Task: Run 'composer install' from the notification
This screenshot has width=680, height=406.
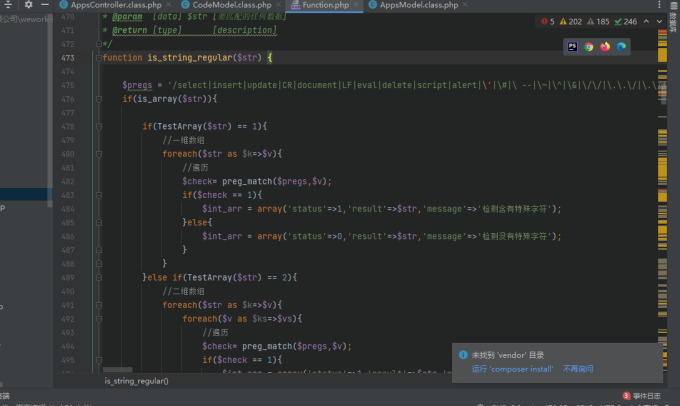Action: (512, 369)
